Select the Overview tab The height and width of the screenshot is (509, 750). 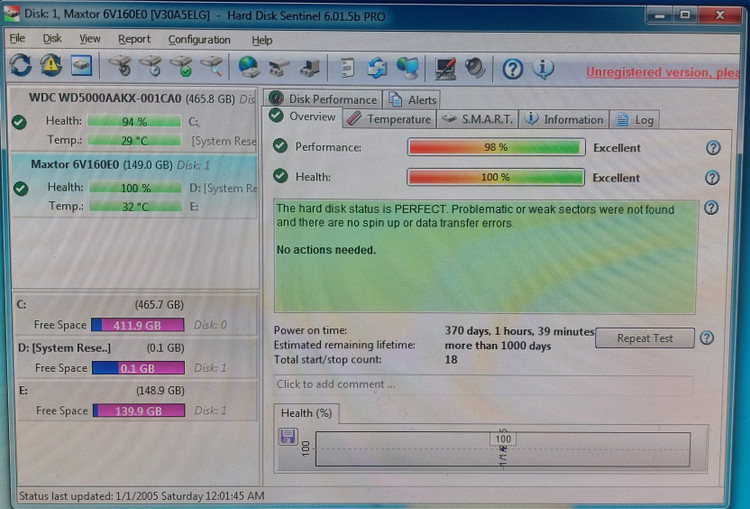coord(303,117)
